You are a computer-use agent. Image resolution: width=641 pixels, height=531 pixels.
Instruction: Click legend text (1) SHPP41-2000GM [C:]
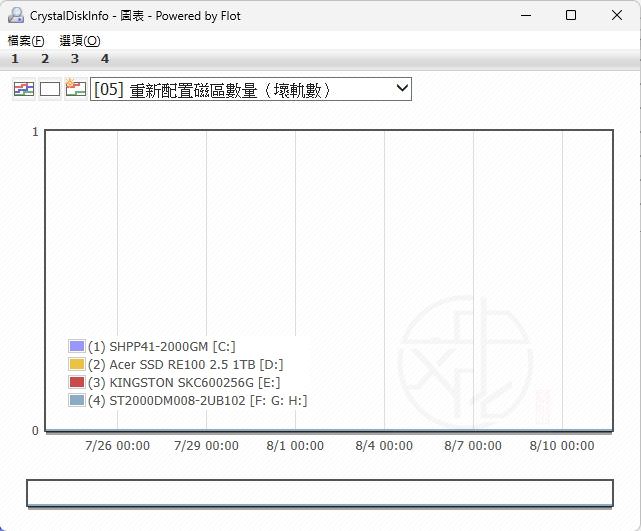pos(162,347)
